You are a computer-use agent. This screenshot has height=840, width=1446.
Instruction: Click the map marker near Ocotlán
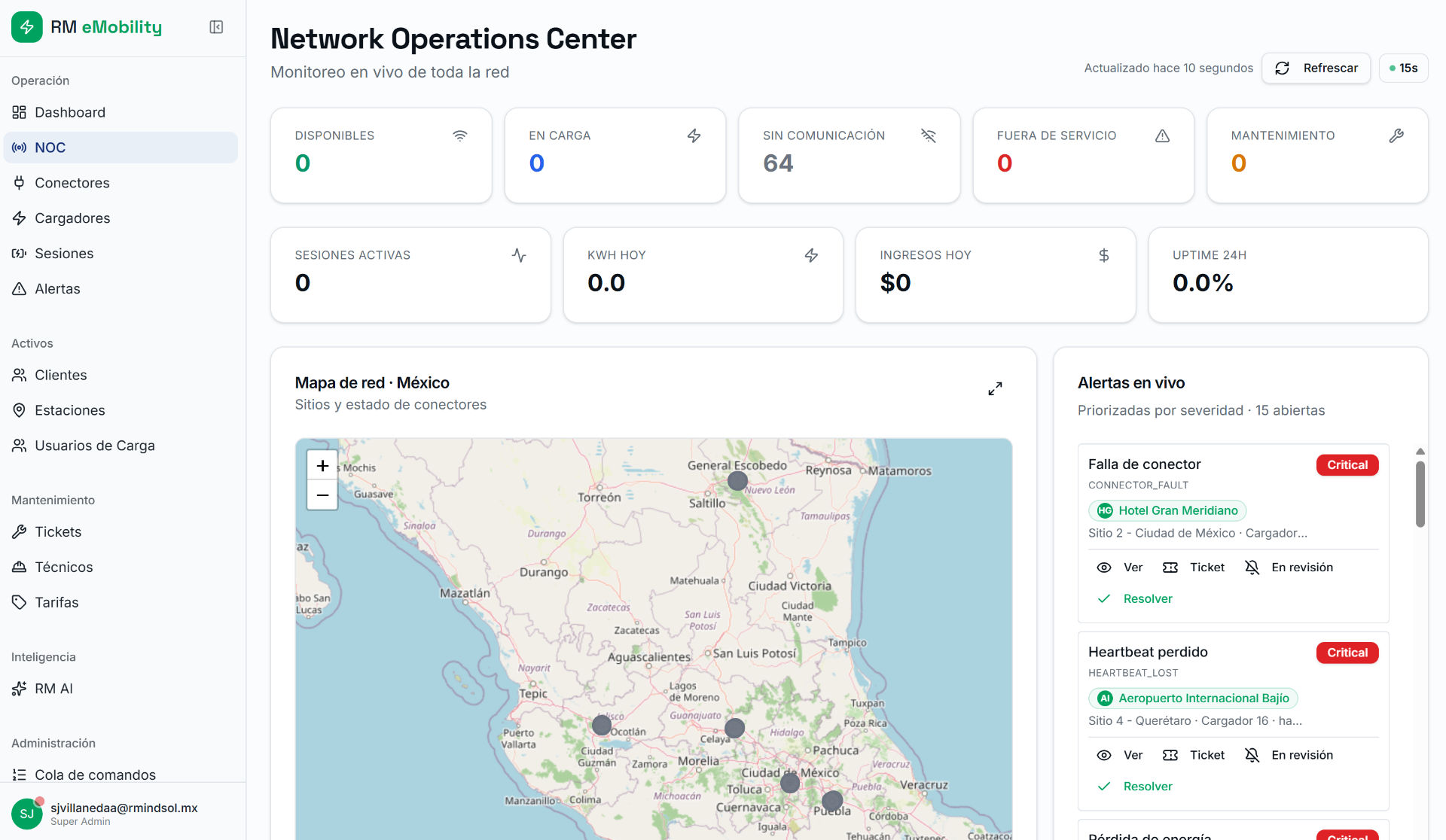[x=601, y=726]
